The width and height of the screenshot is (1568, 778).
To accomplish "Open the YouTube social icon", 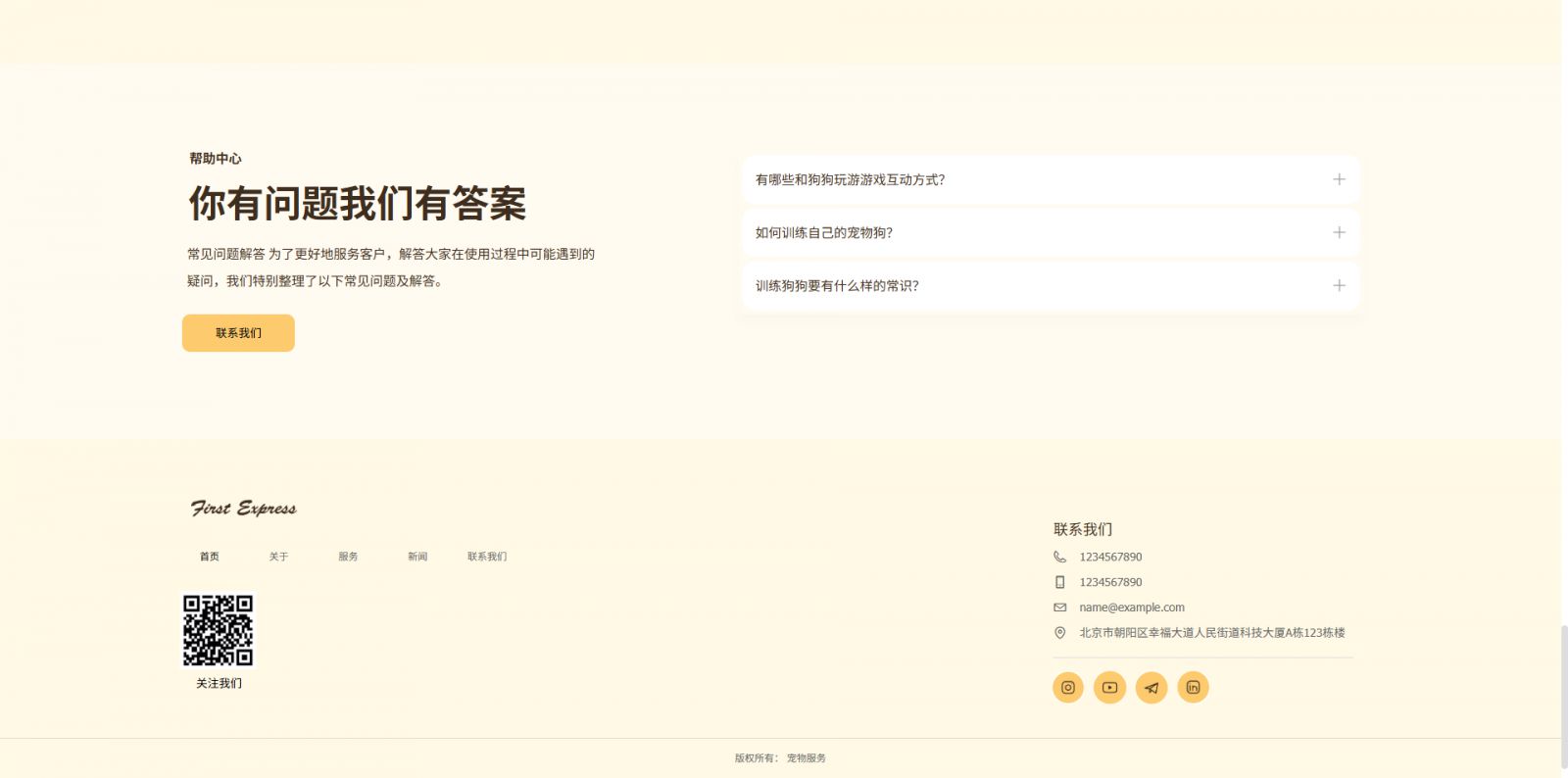I will [1109, 688].
